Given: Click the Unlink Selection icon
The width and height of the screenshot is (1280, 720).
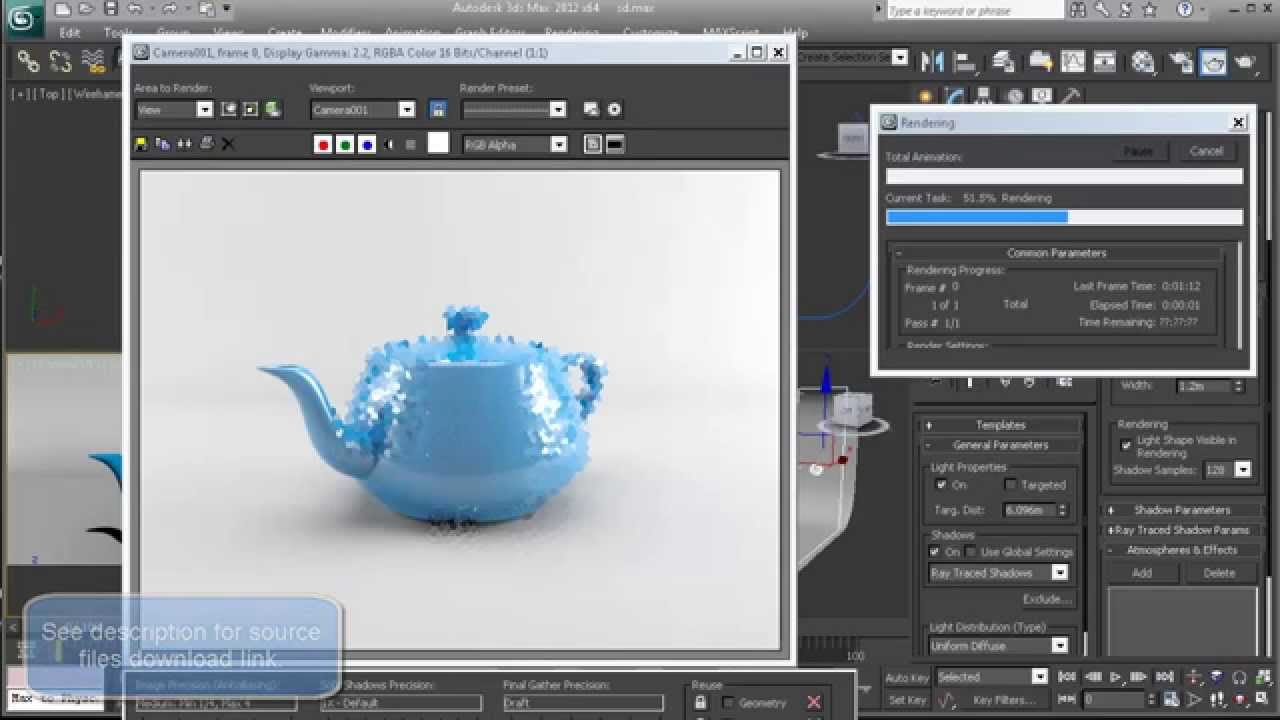Looking at the screenshot, I should coord(60,62).
